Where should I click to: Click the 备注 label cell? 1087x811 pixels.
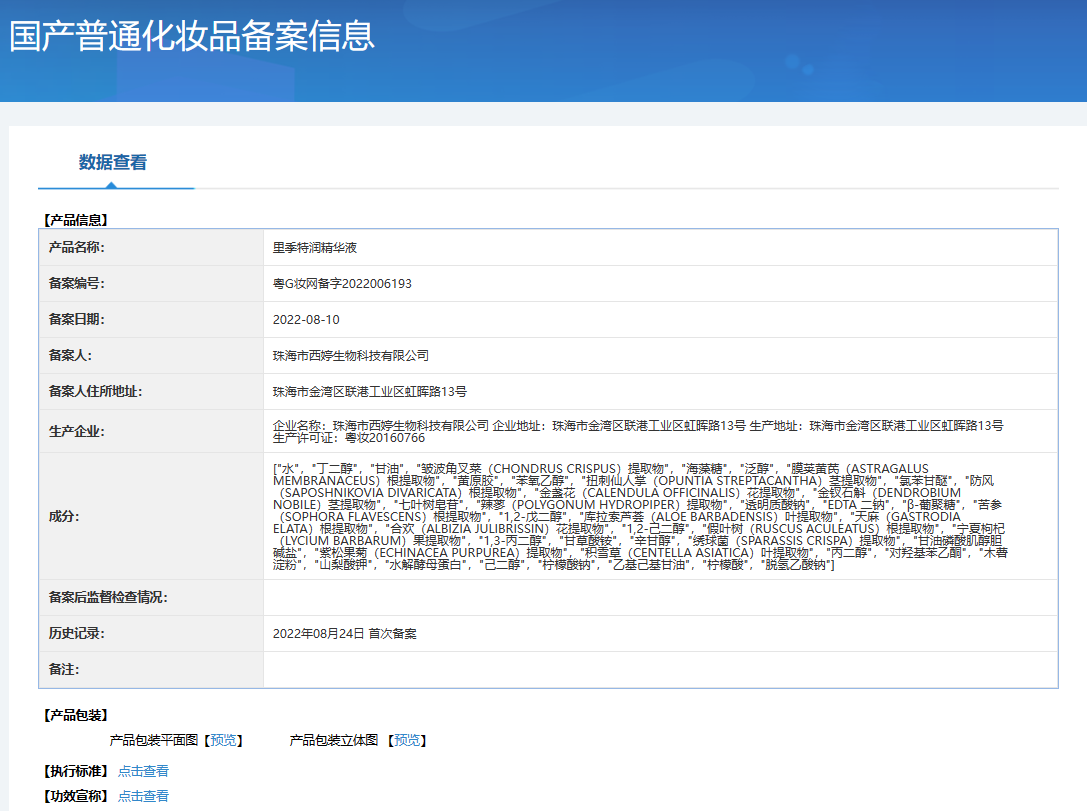click(64, 669)
